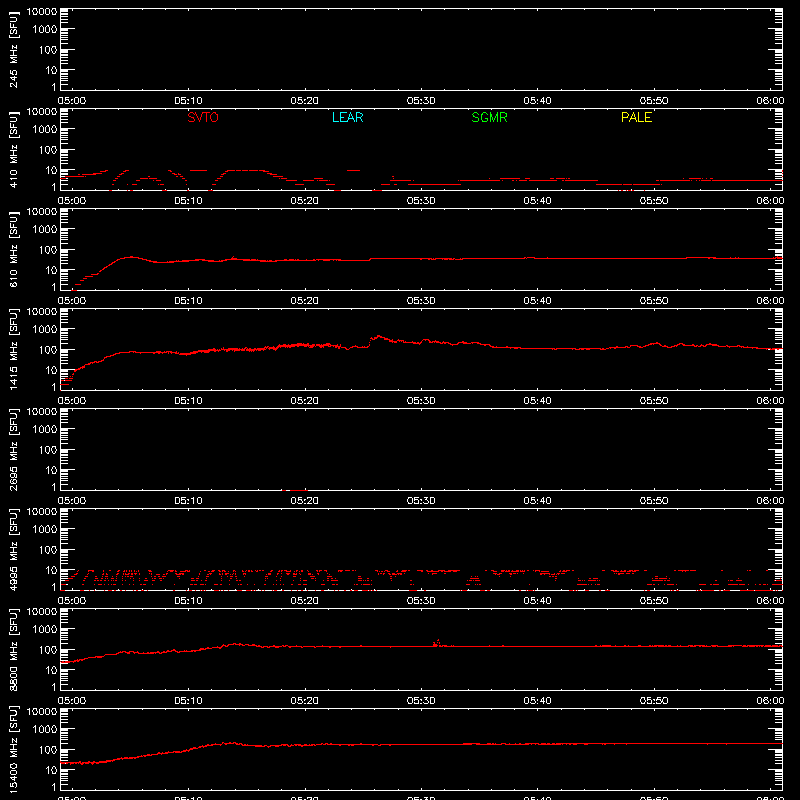Click the 245 MHz [SFU] axis title
800x800 pixels.
coord(13,49)
